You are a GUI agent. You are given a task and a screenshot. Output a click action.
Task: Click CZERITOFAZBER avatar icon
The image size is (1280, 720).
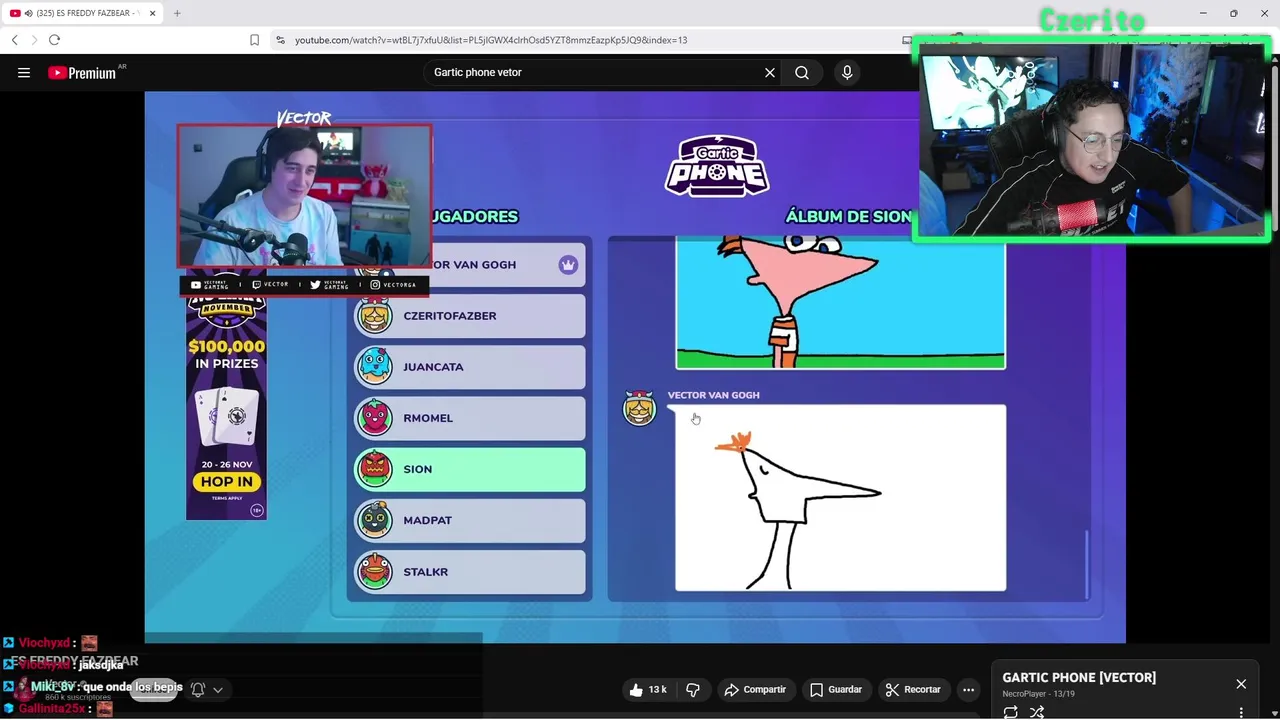375,316
